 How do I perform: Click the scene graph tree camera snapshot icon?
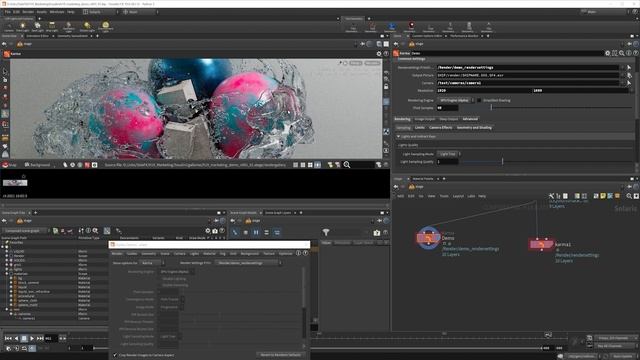pyautogui.click(x=215, y=231)
